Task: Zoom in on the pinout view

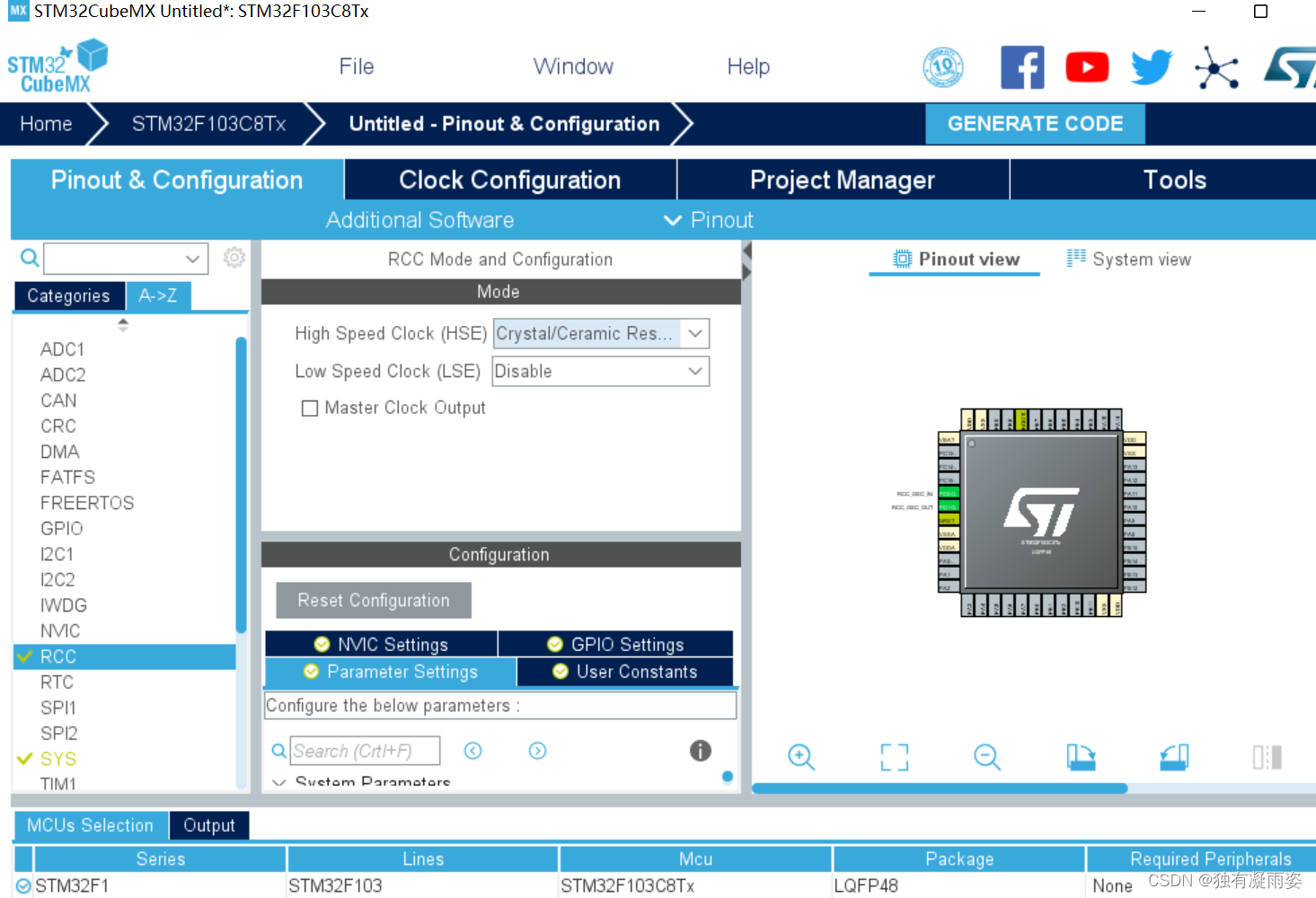Action: [801, 757]
